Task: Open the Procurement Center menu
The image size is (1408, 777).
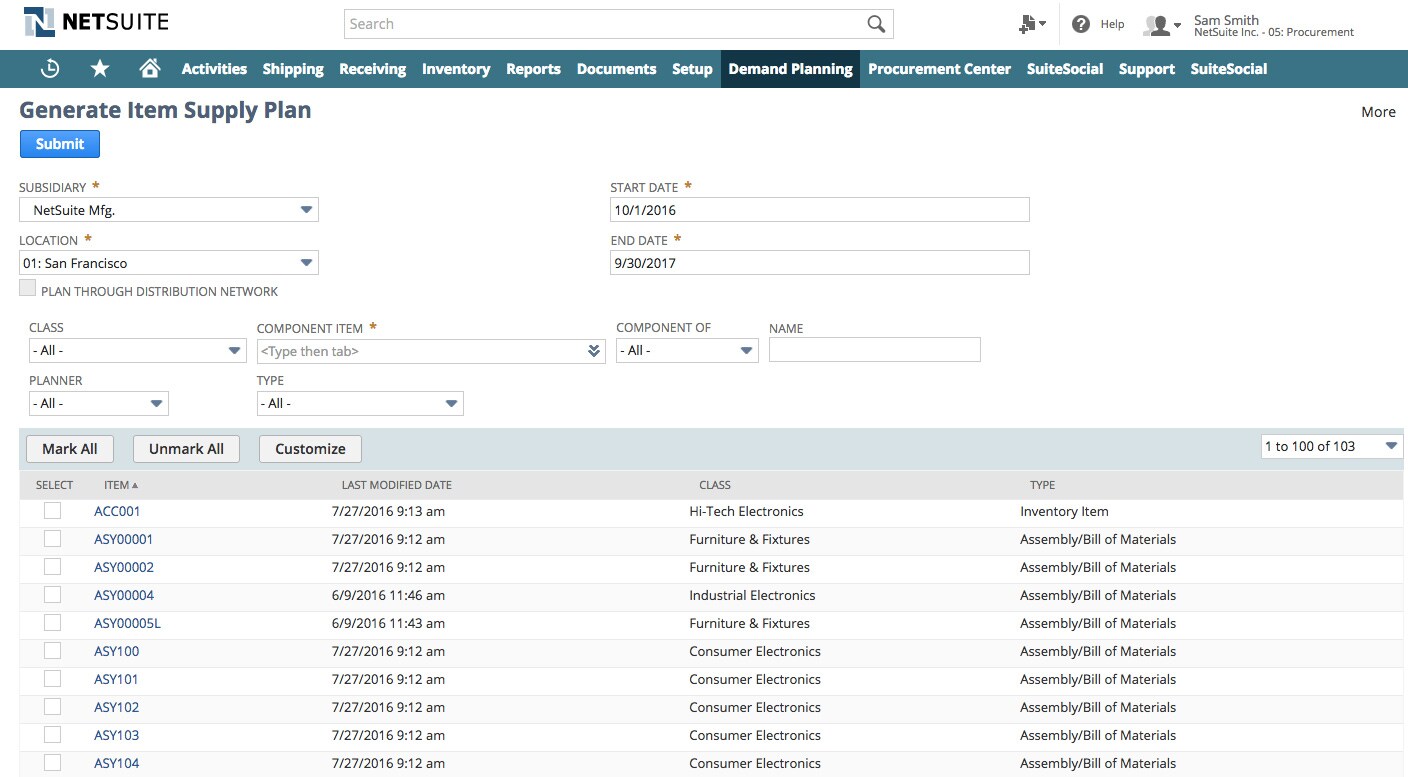Action: point(939,69)
